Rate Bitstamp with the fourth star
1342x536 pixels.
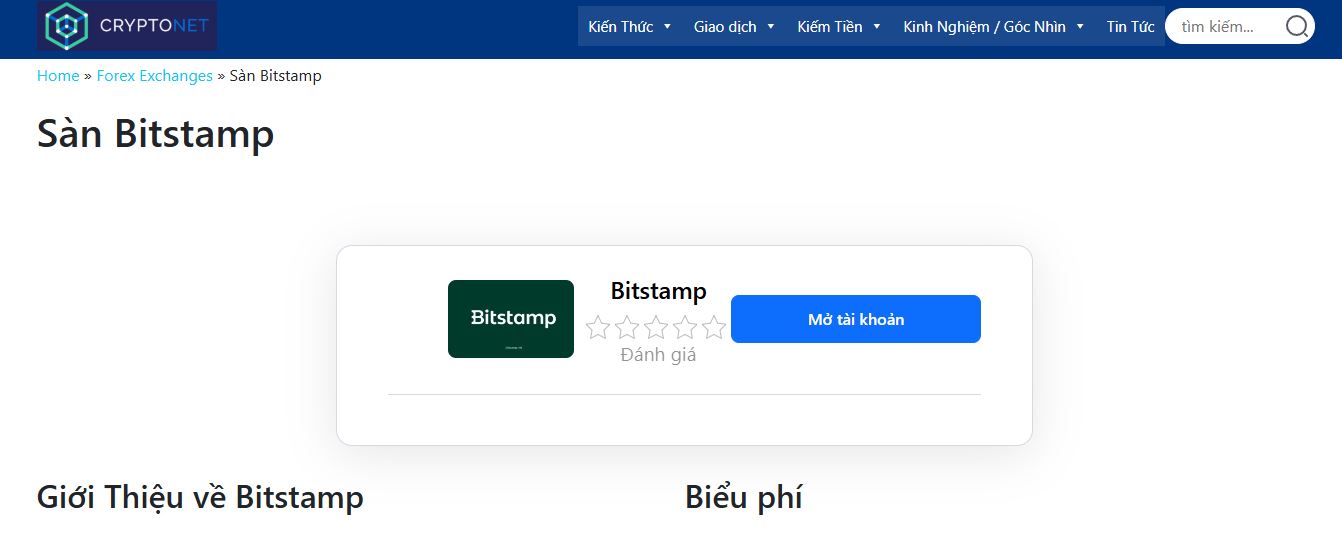point(685,327)
